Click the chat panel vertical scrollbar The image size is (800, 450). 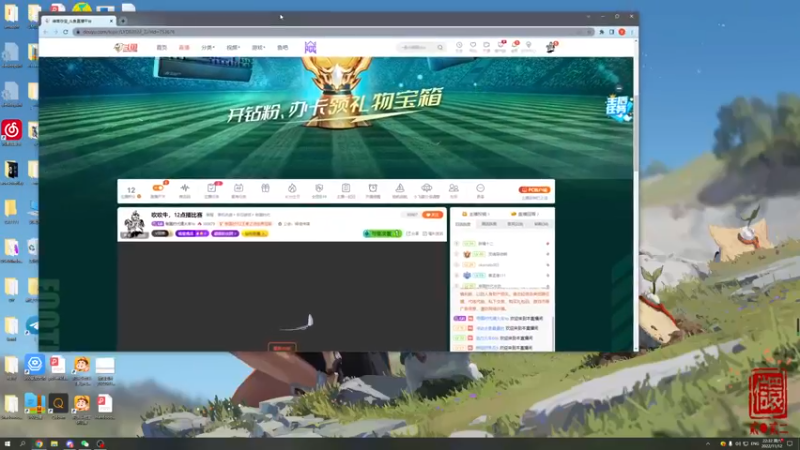coord(553,332)
